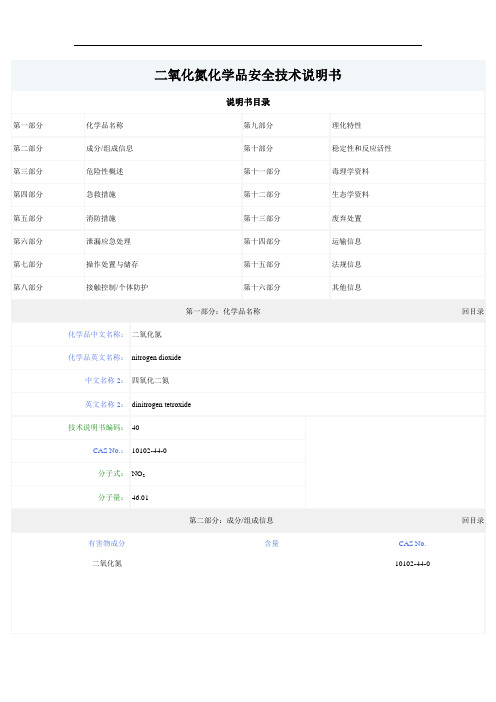Click the 含量 column header
496x702 pixels.
coord(271,544)
